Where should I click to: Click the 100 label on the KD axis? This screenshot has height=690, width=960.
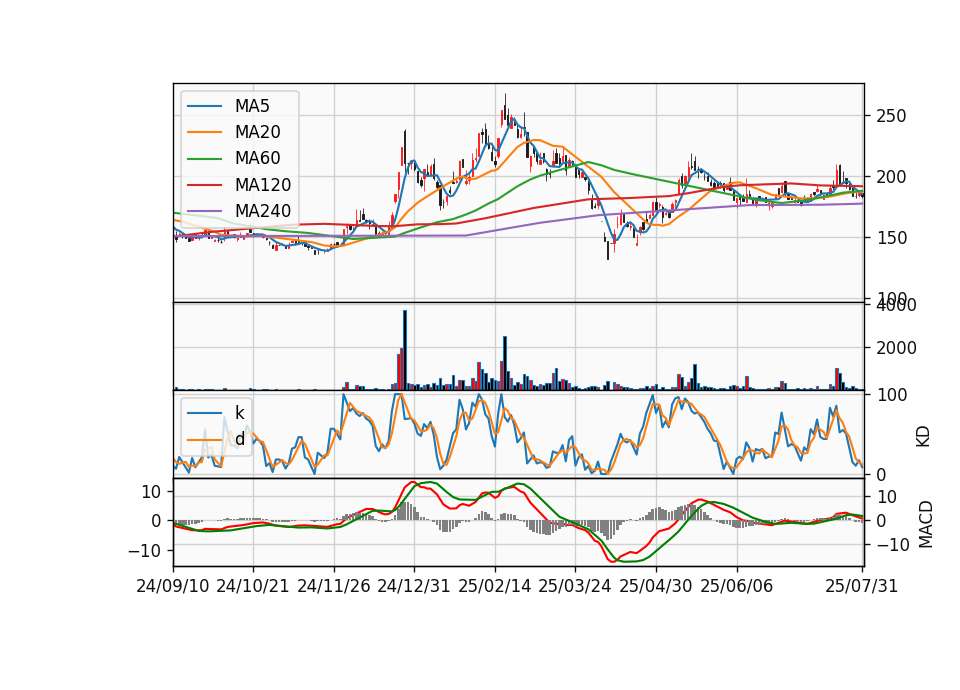[x=891, y=396]
